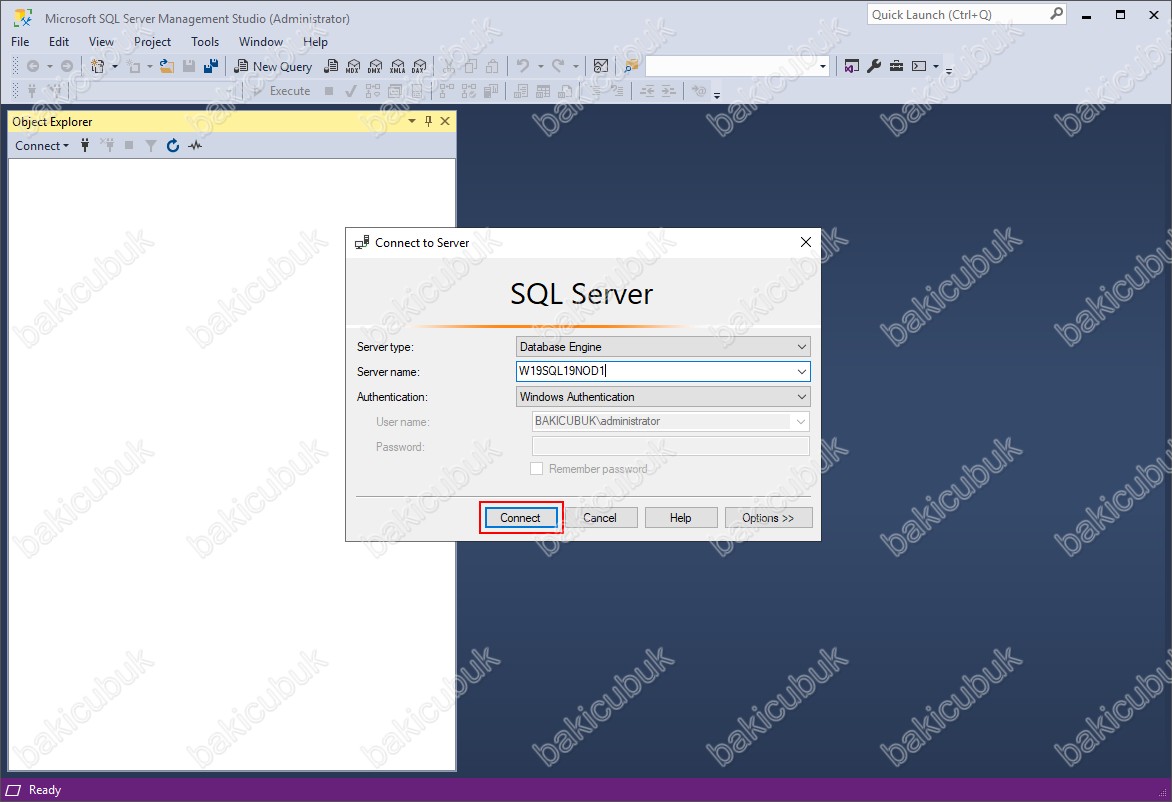Click the Stop square in Object Explorer toolbar
The height and width of the screenshot is (802, 1172).
coord(129,146)
